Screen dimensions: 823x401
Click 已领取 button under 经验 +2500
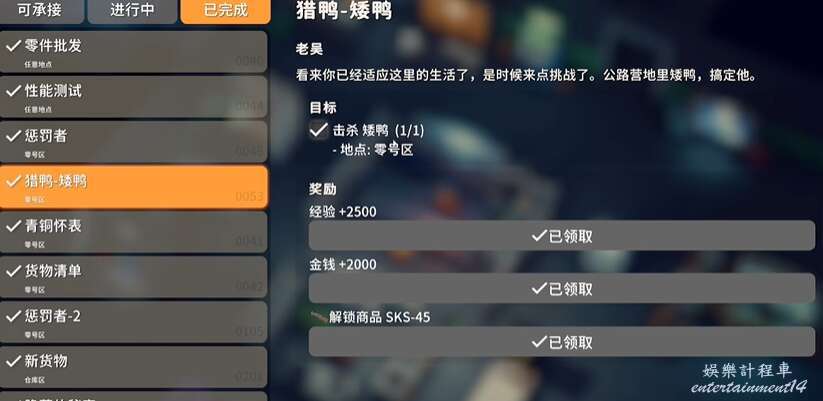click(x=562, y=236)
